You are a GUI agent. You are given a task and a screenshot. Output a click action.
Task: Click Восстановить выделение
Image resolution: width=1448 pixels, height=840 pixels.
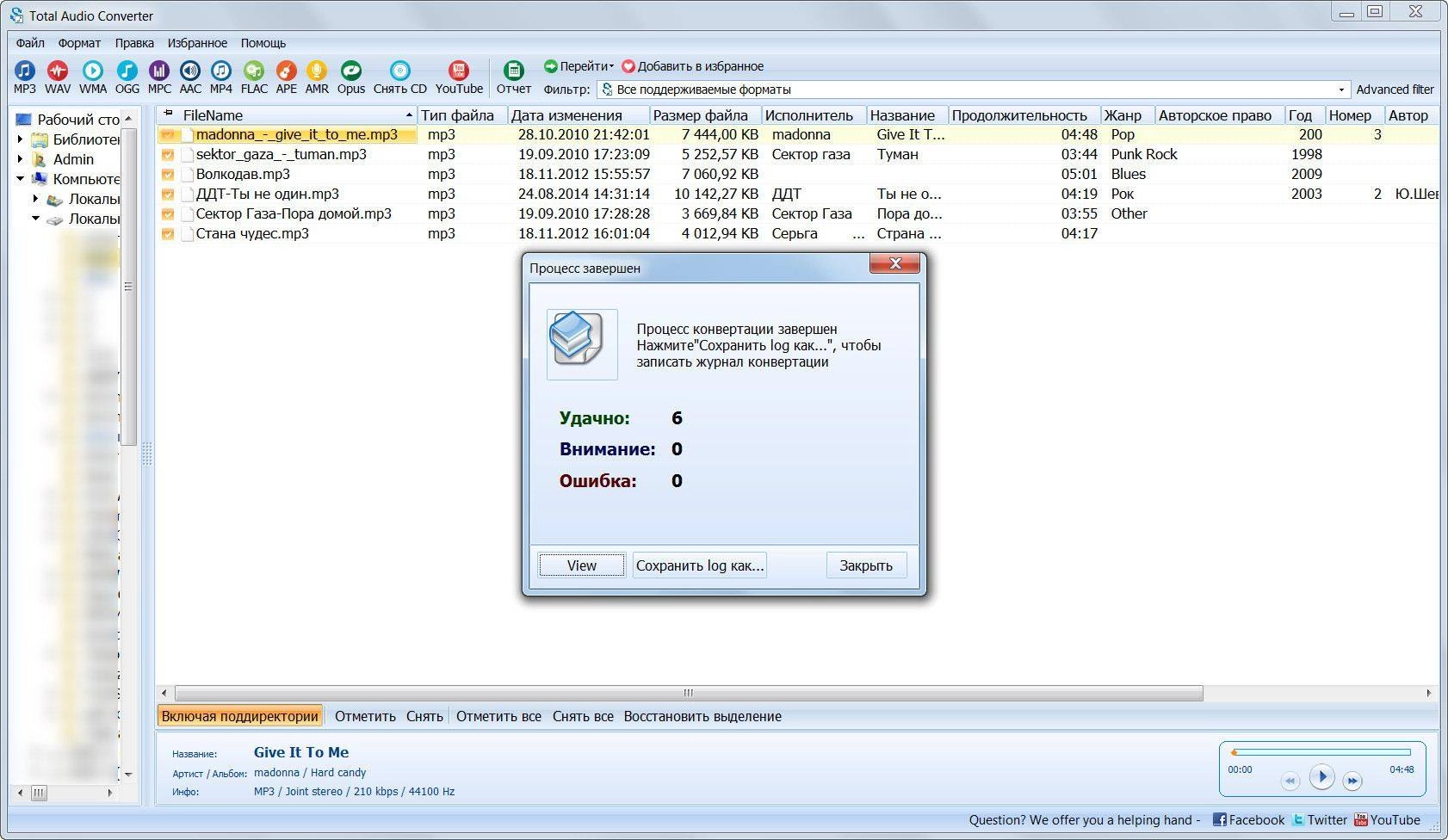[702, 716]
